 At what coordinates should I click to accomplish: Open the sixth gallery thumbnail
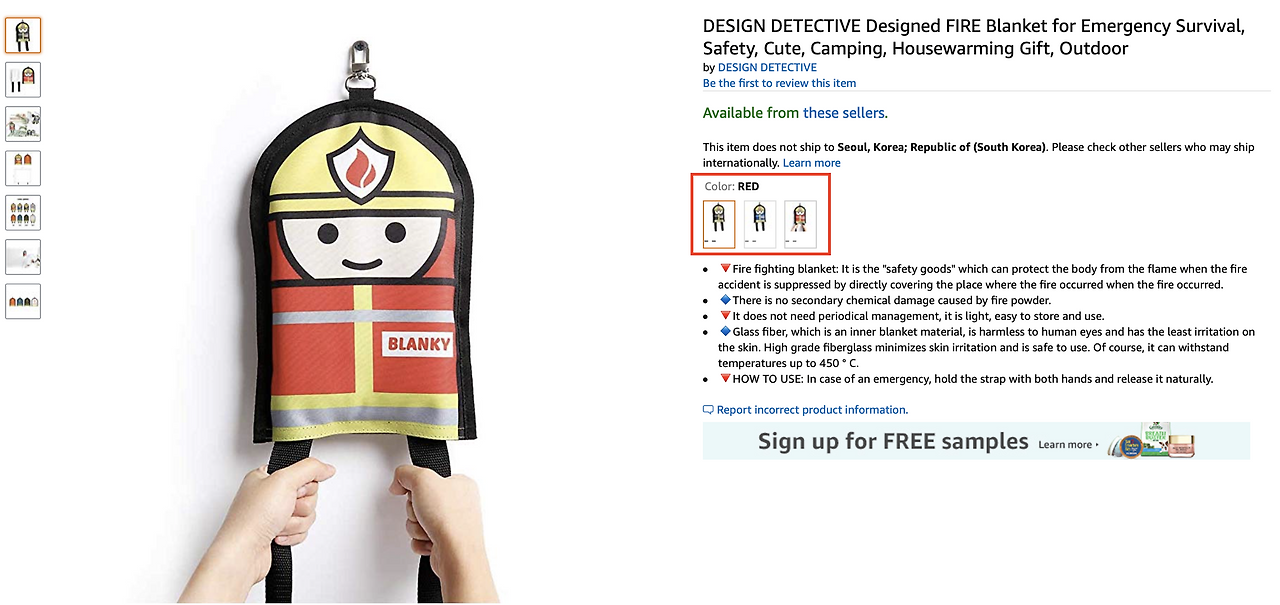pos(23,257)
